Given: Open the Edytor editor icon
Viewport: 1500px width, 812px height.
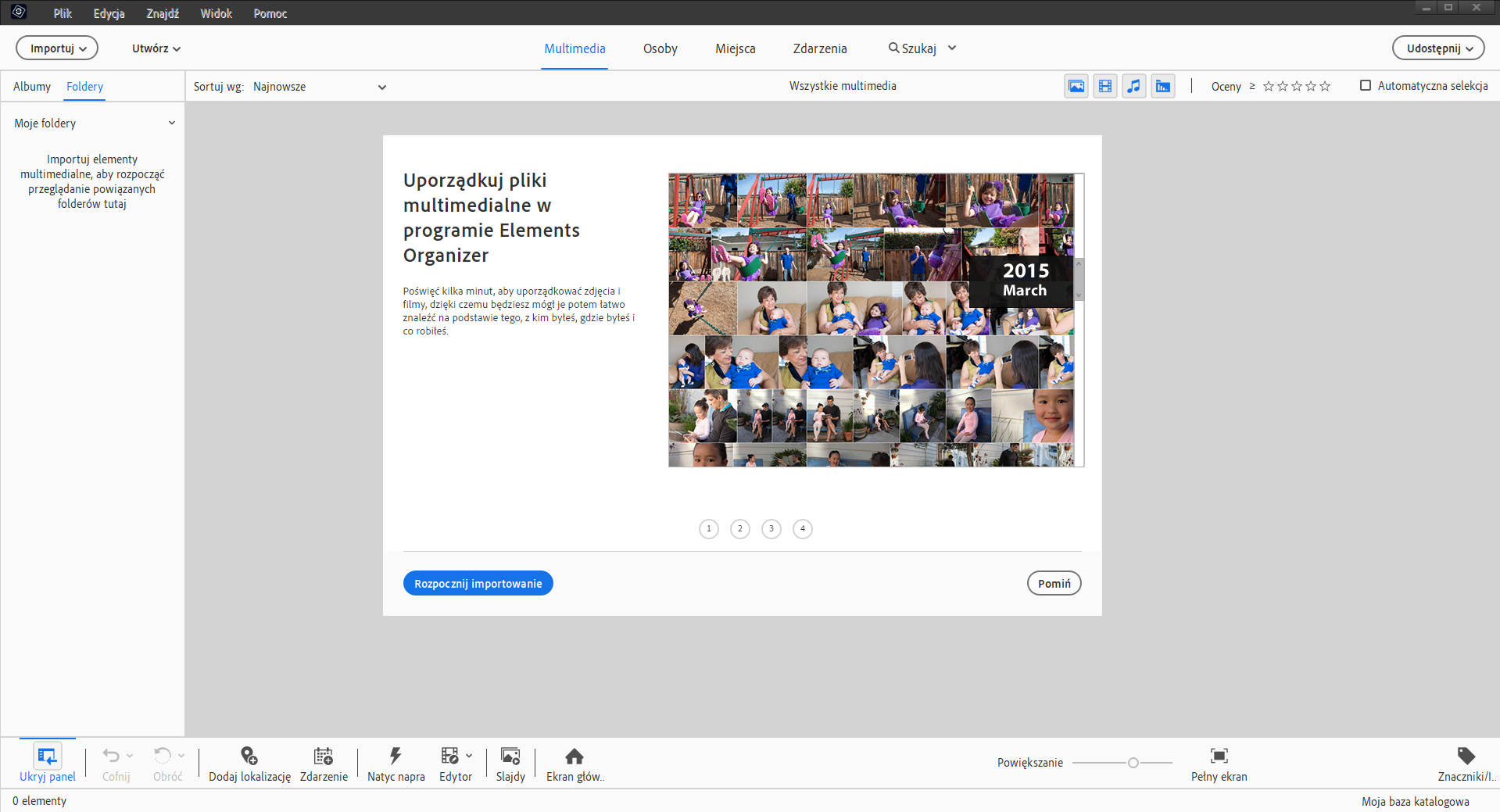Looking at the screenshot, I should [450, 756].
